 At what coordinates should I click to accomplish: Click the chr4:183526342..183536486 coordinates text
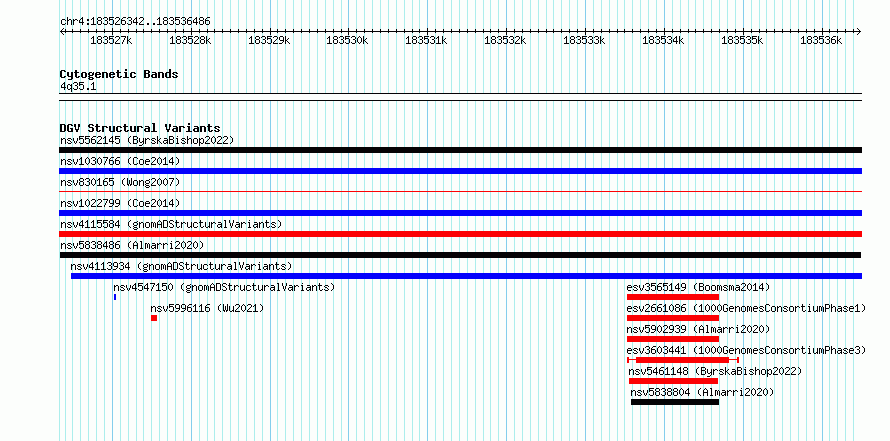[x=135, y=22]
